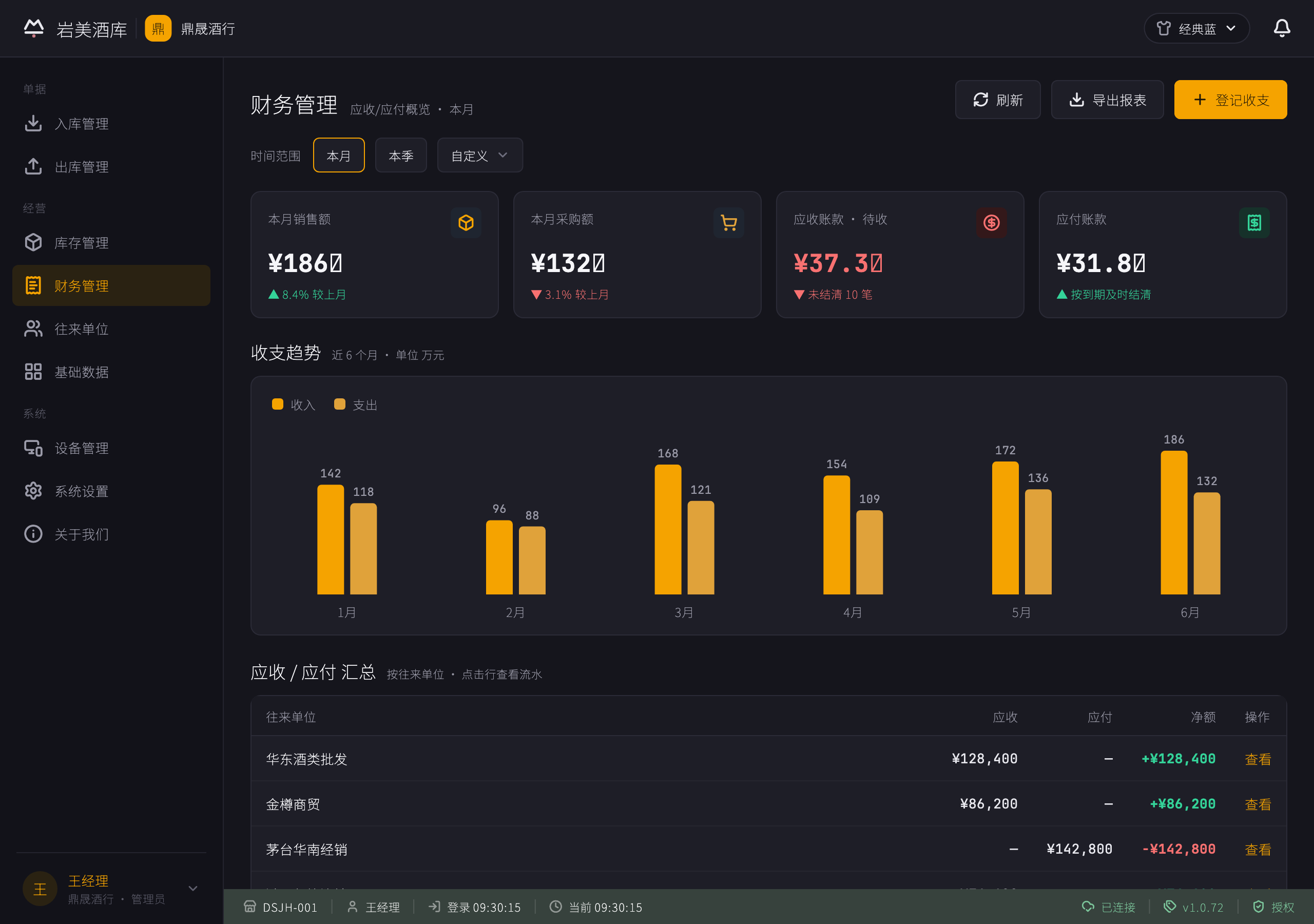Click the version tag icon
This screenshot has height=924, width=1314.
1170,907
